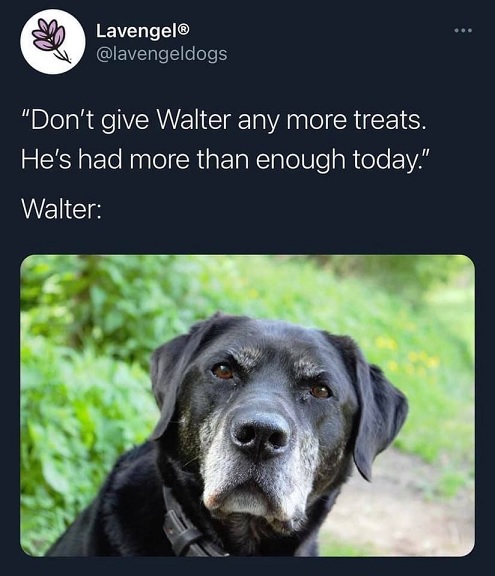Click the dog's brown eye beside the grey muzzle
This screenshot has height=576, width=495.
pyautogui.click(x=320, y=391)
